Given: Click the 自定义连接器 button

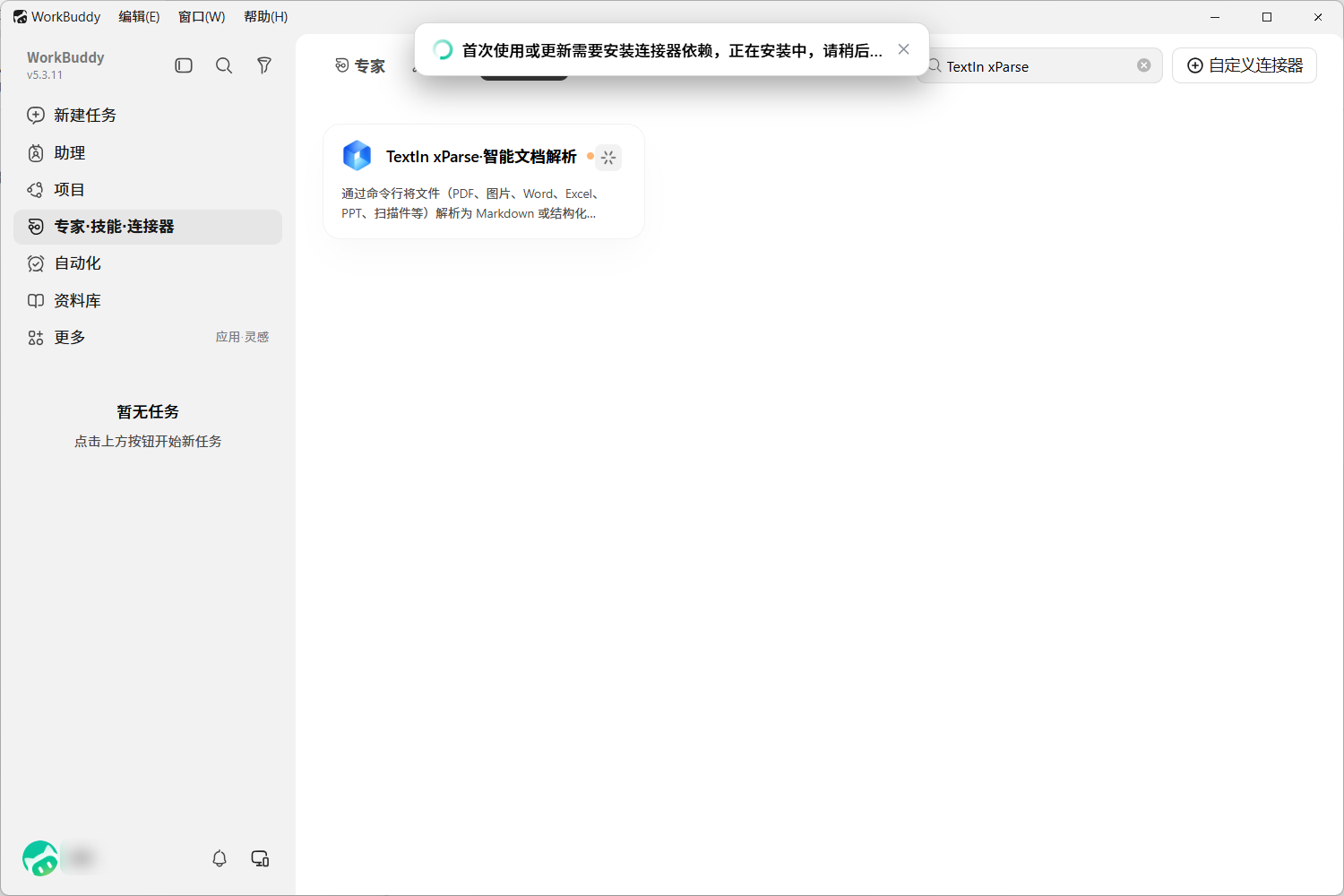Looking at the screenshot, I should click(1245, 65).
